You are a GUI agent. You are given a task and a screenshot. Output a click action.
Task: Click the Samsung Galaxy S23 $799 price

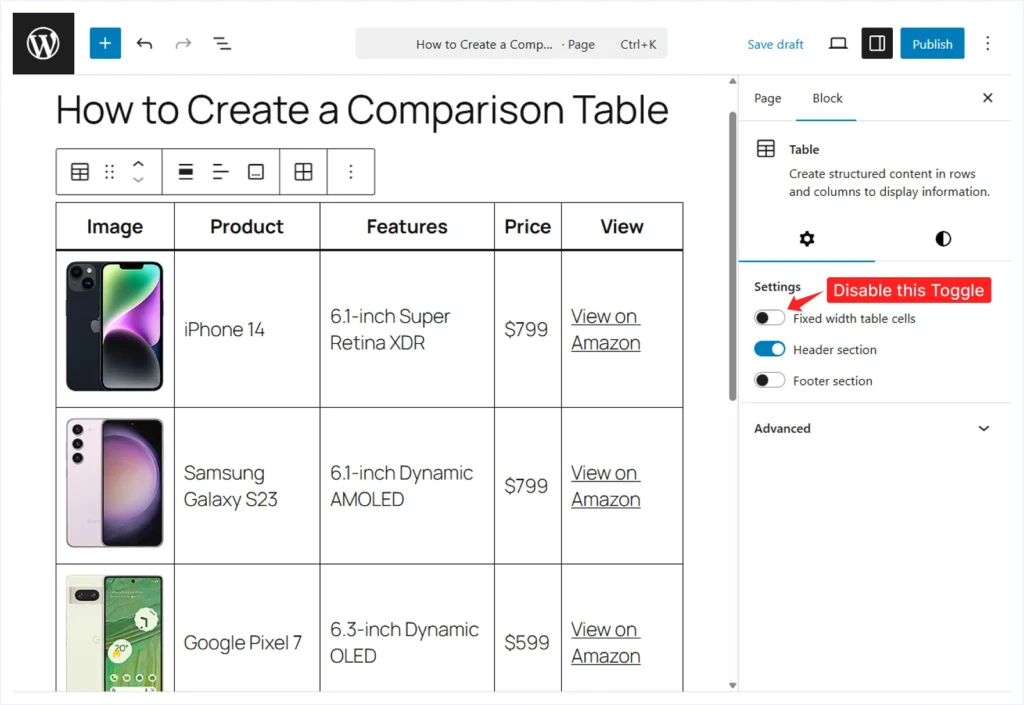[x=528, y=486]
